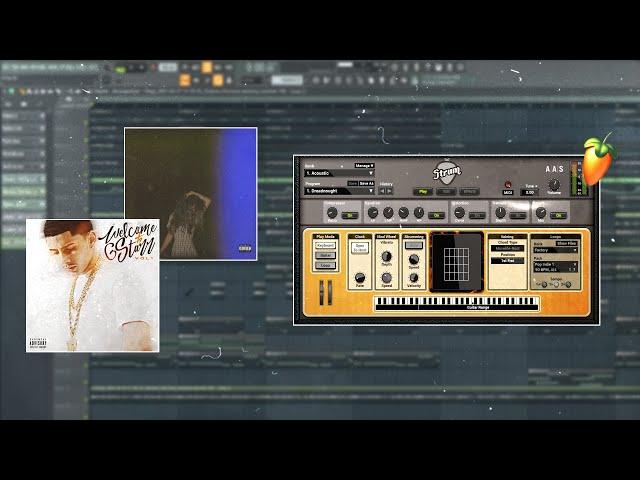Click the Welcome to Stan album cover

[92, 285]
